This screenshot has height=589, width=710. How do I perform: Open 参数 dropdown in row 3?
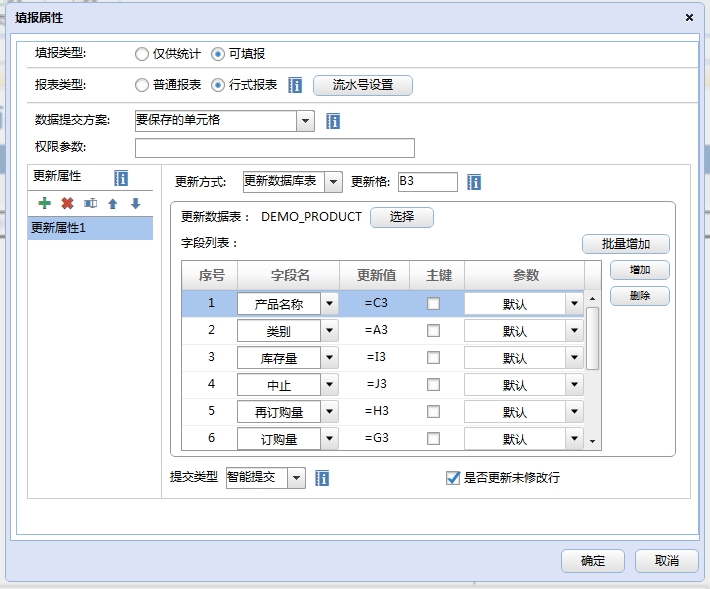pos(574,358)
